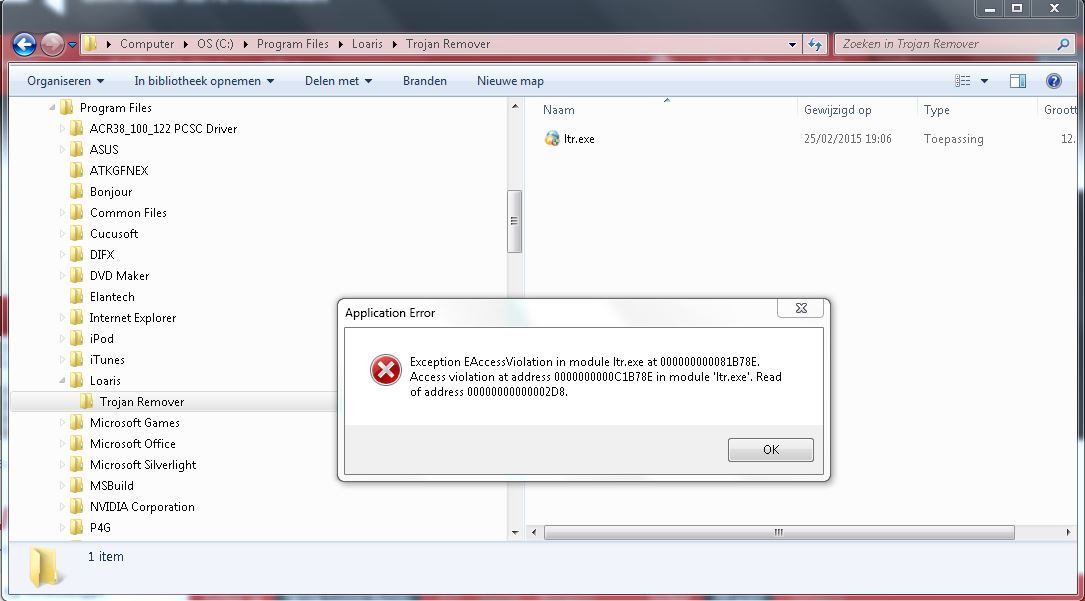
Task: Collapse the Loaris tree node
Action: pos(62,380)
